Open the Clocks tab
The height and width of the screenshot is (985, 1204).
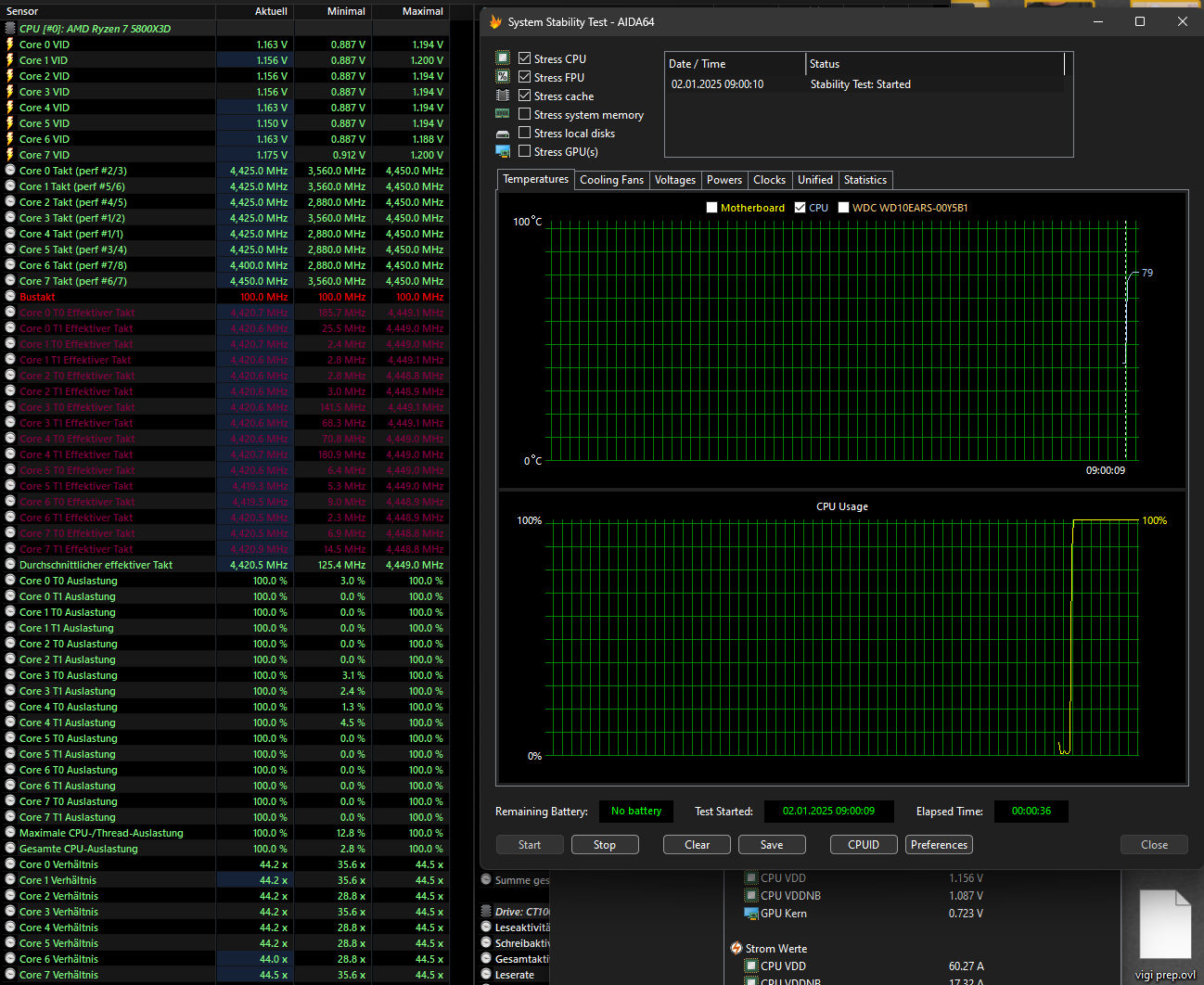(770, 180)
